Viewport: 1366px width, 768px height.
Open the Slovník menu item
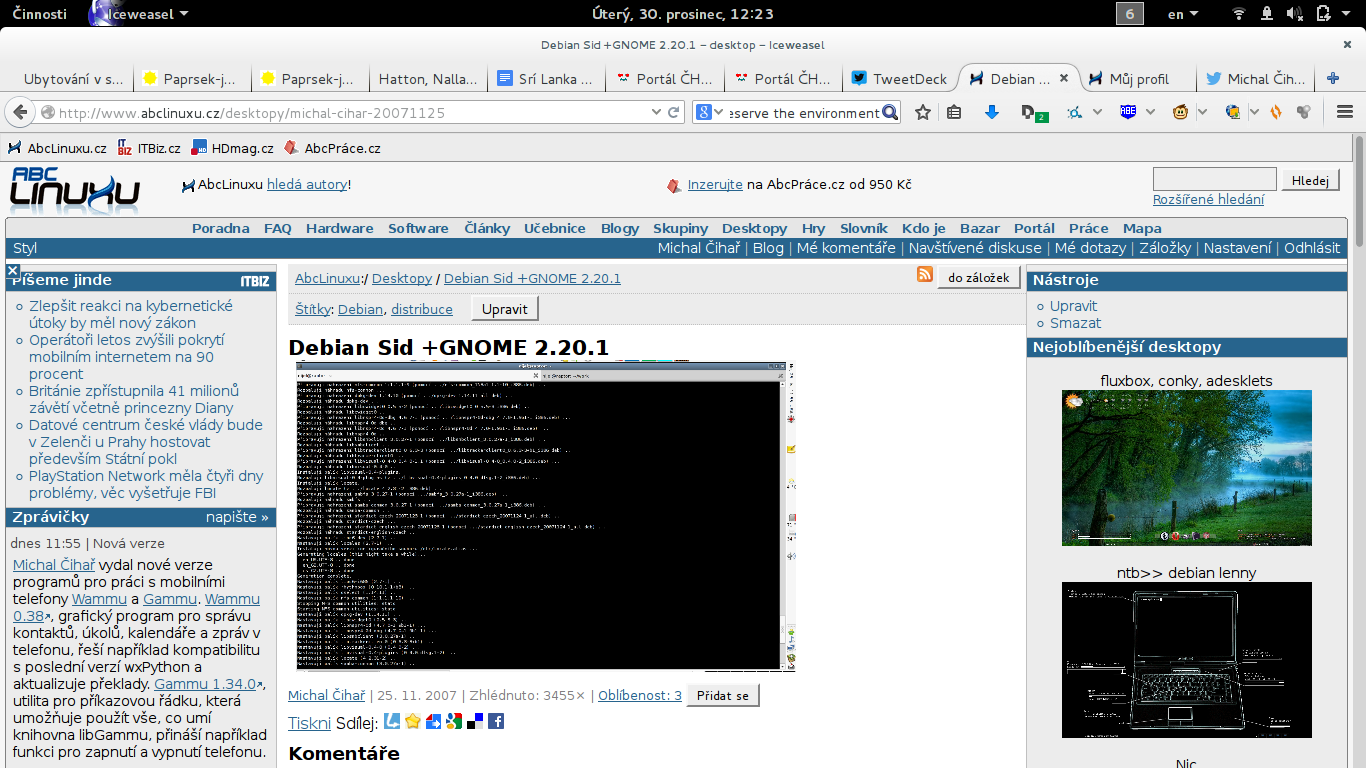(x=864, y=228)
